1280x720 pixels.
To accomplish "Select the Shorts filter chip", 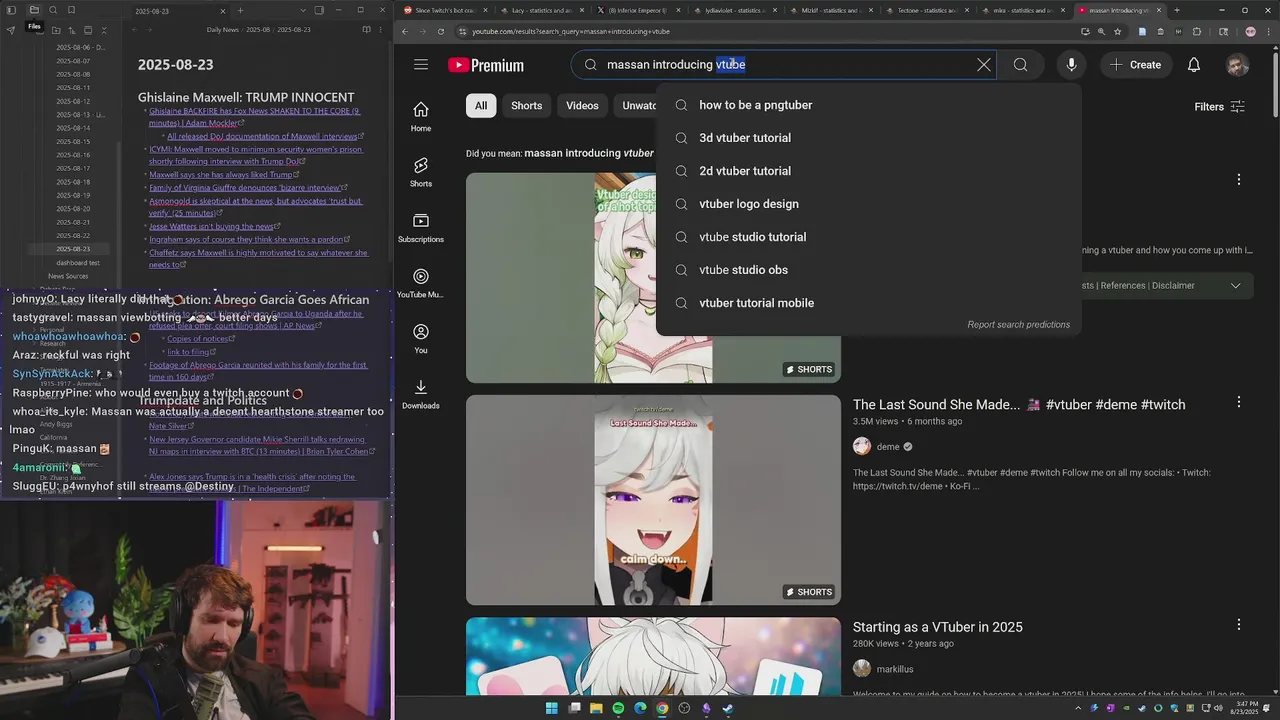I will tap(527, 106).
